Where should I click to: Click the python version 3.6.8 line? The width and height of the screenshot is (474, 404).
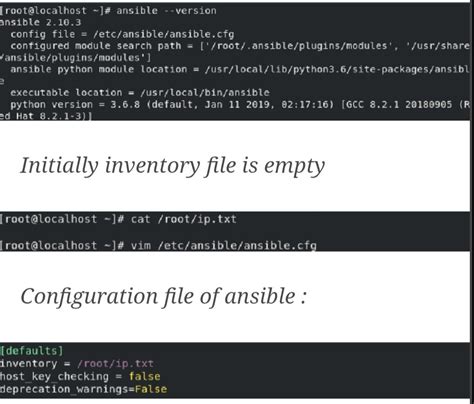point(240,104)
